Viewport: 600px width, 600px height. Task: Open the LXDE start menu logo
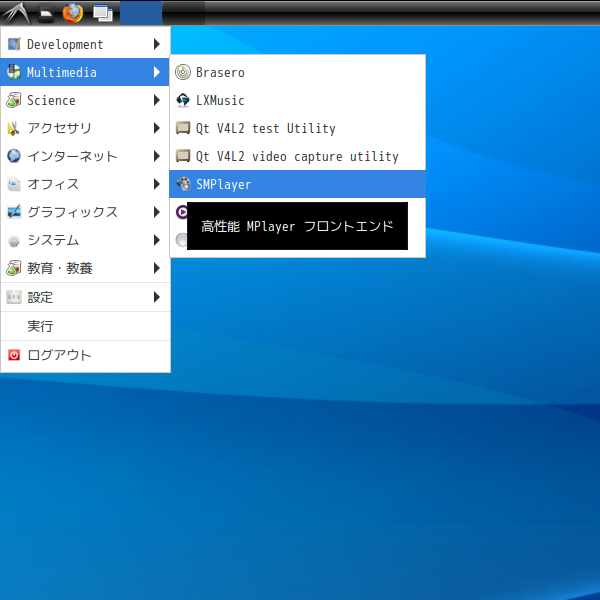point(15,13)
